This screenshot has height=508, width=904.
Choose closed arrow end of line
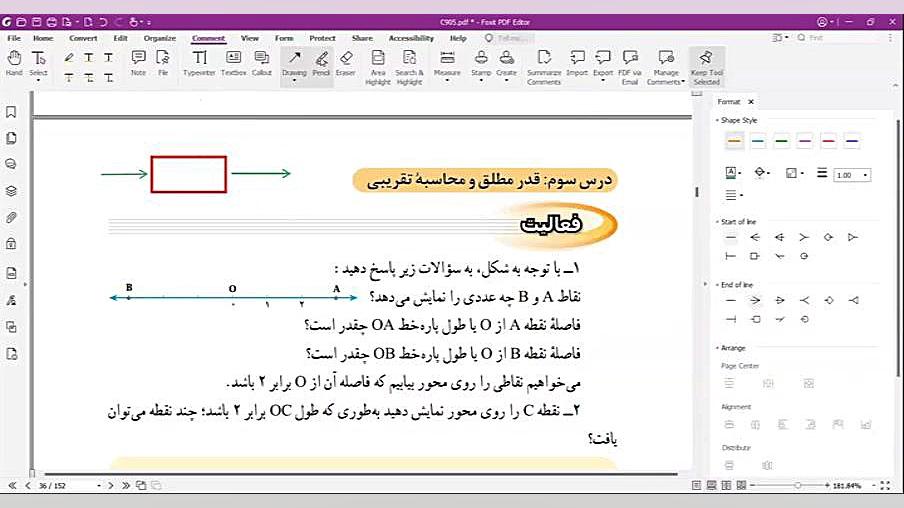pos(780,300)
